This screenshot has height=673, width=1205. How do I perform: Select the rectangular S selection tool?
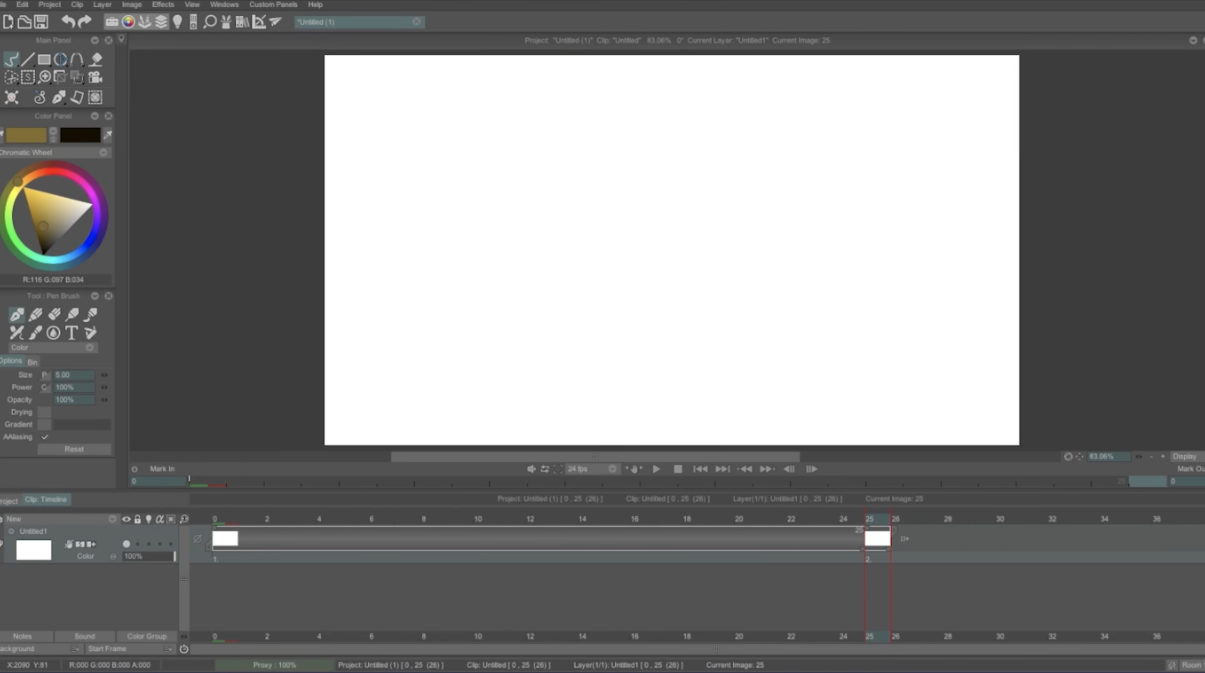coord(28,77)
